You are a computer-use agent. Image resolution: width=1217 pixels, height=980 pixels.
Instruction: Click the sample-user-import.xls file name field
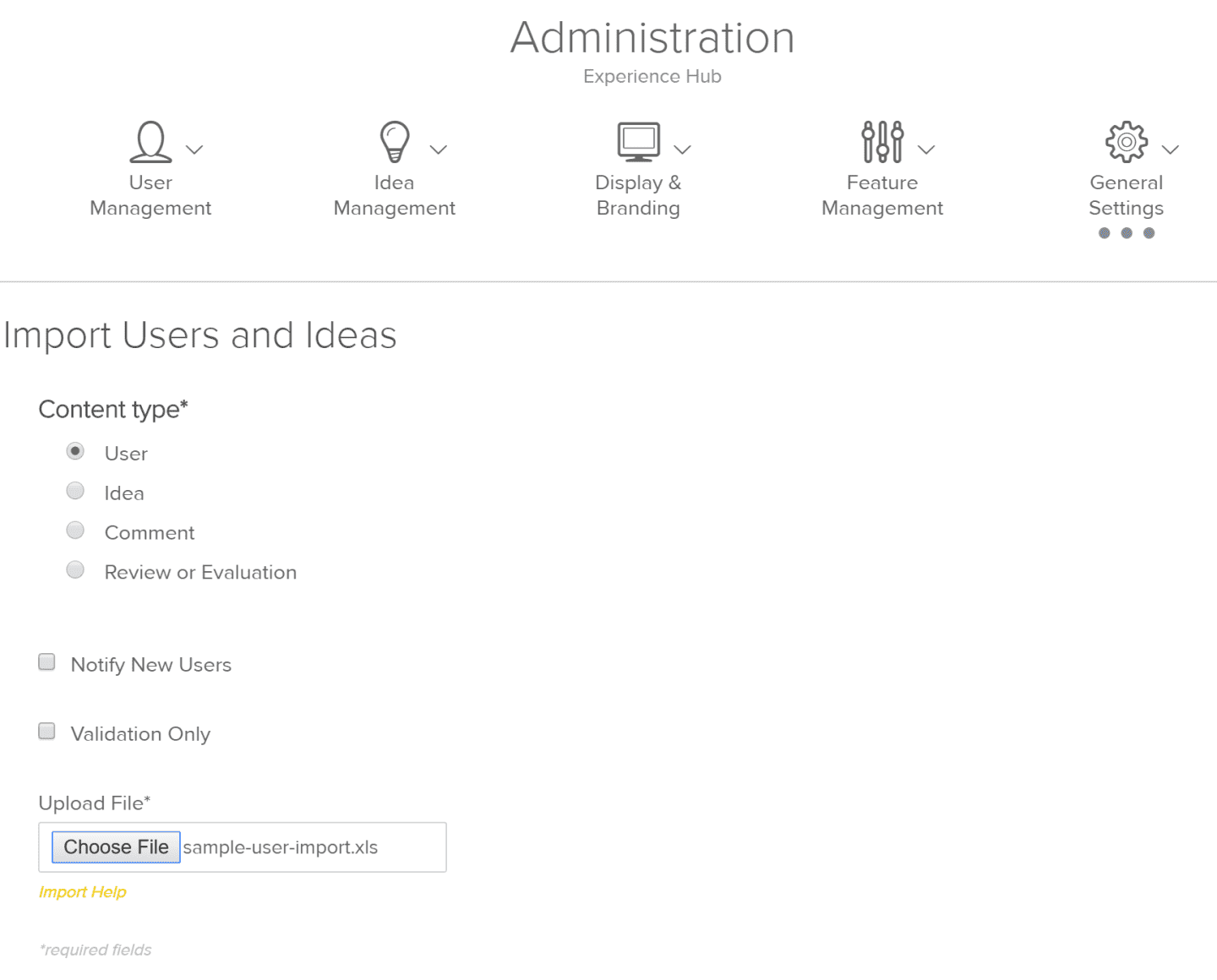(x=281, y=847)
